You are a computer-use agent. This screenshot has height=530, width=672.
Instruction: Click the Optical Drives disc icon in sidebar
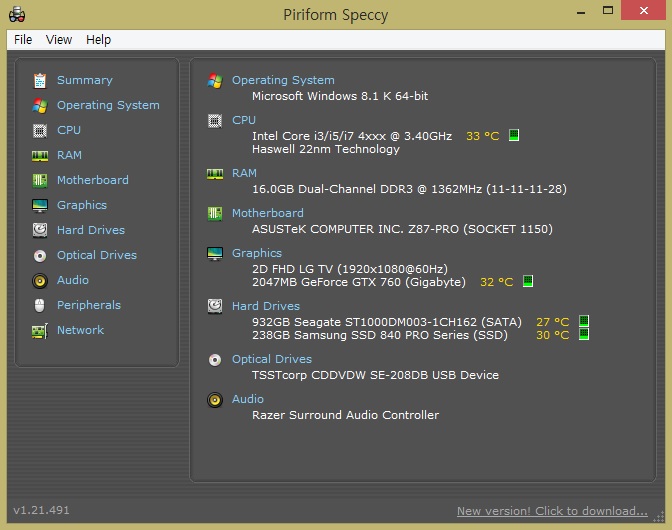point(40,255)
